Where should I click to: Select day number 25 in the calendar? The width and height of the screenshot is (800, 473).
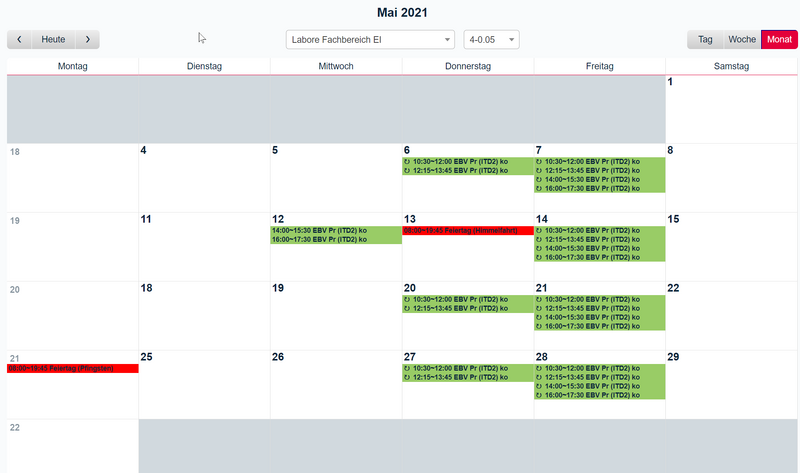click(146, 357)
